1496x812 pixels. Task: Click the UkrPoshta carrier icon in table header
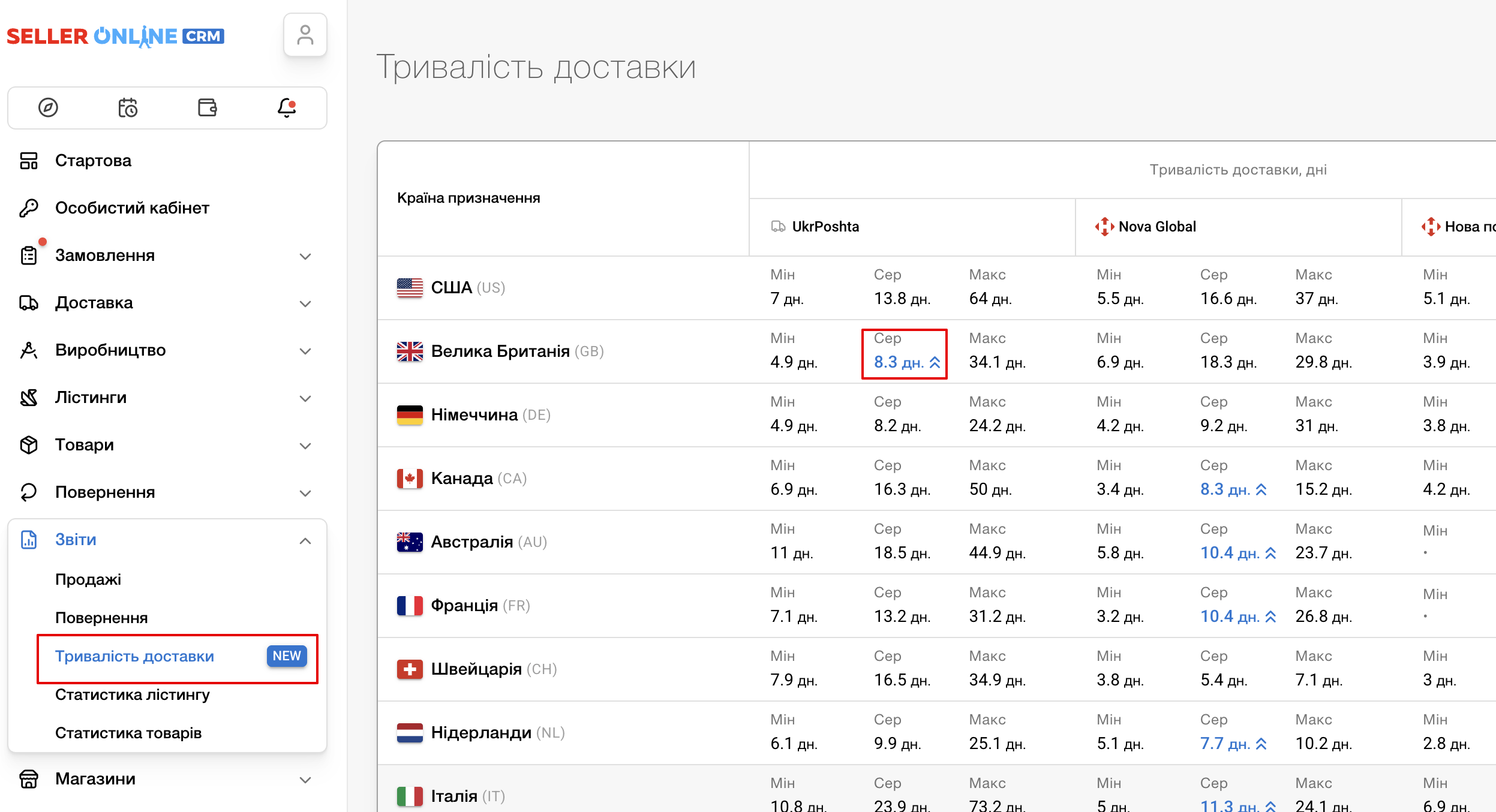coord(778,226)
